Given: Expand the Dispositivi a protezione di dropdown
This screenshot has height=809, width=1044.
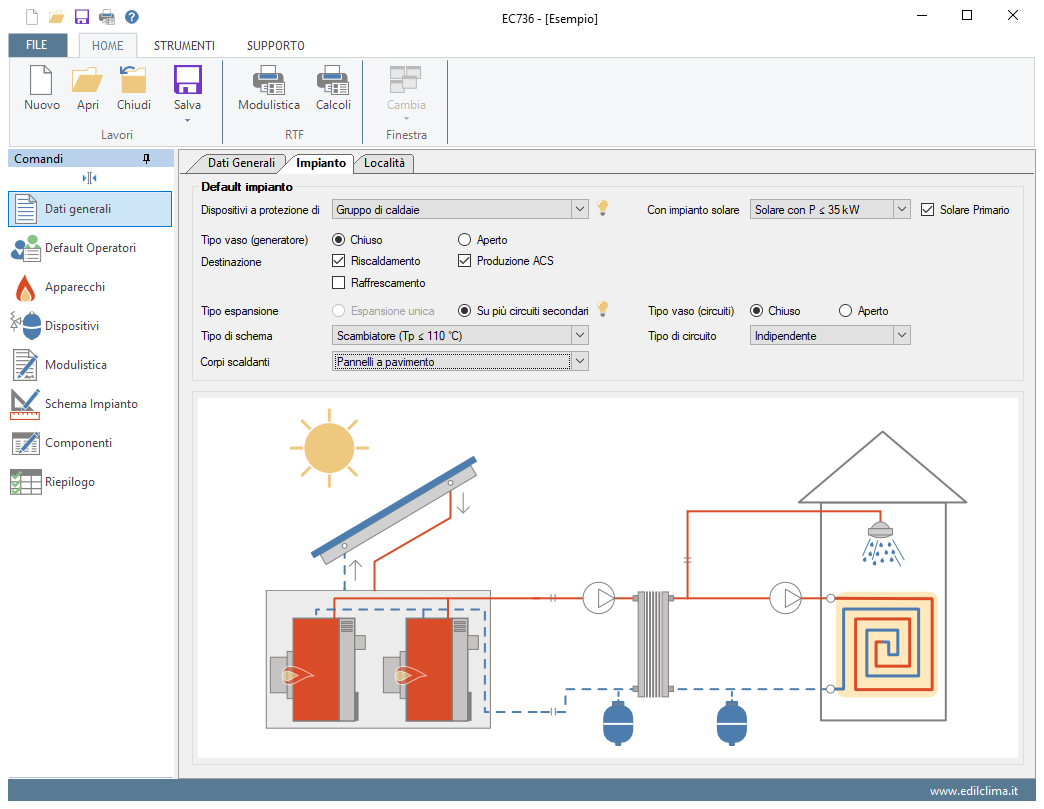Looking at the screenshot, I should coord(580,209).
